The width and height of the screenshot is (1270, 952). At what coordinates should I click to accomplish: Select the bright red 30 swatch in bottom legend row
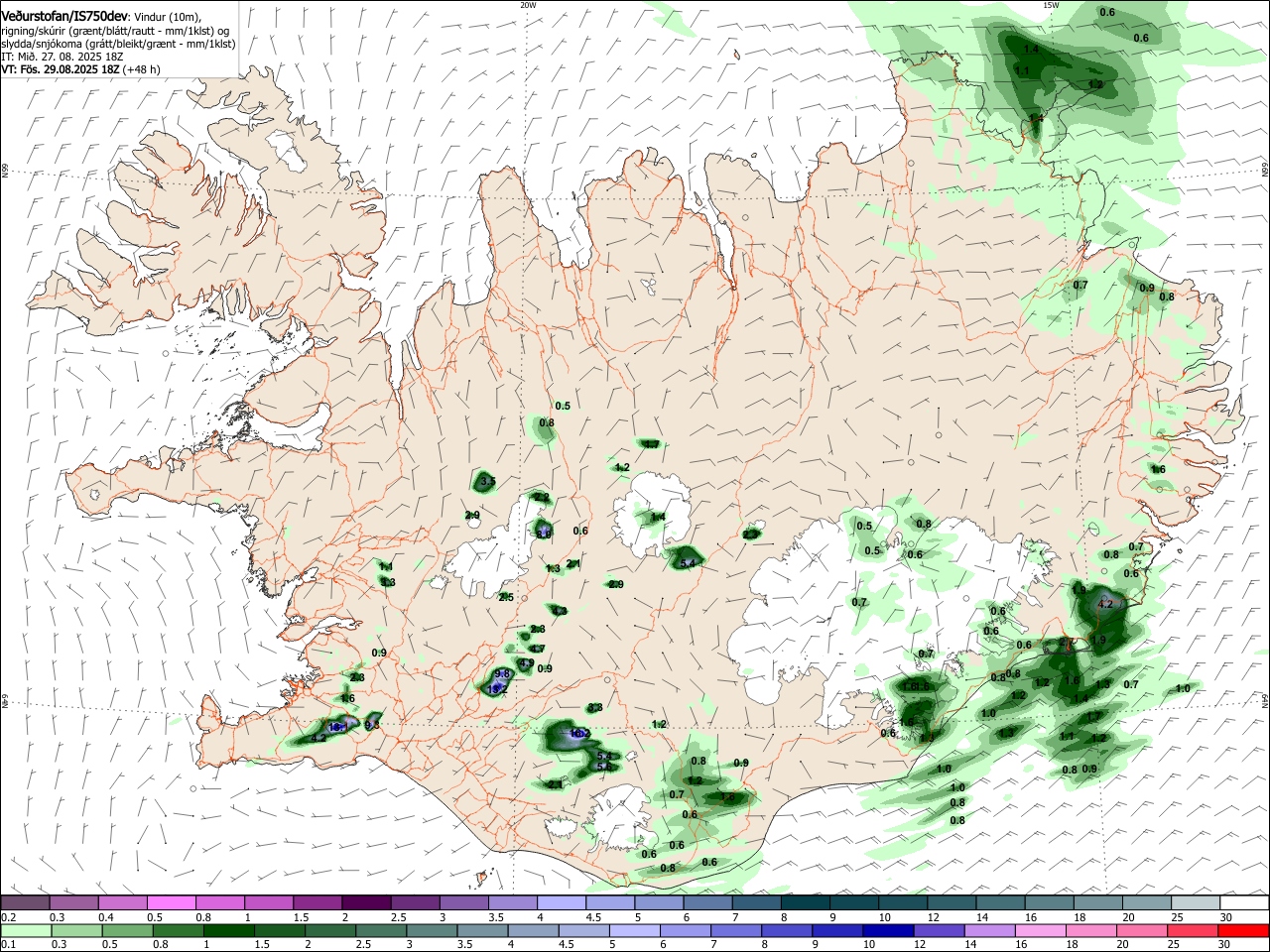coord(1244,930)
